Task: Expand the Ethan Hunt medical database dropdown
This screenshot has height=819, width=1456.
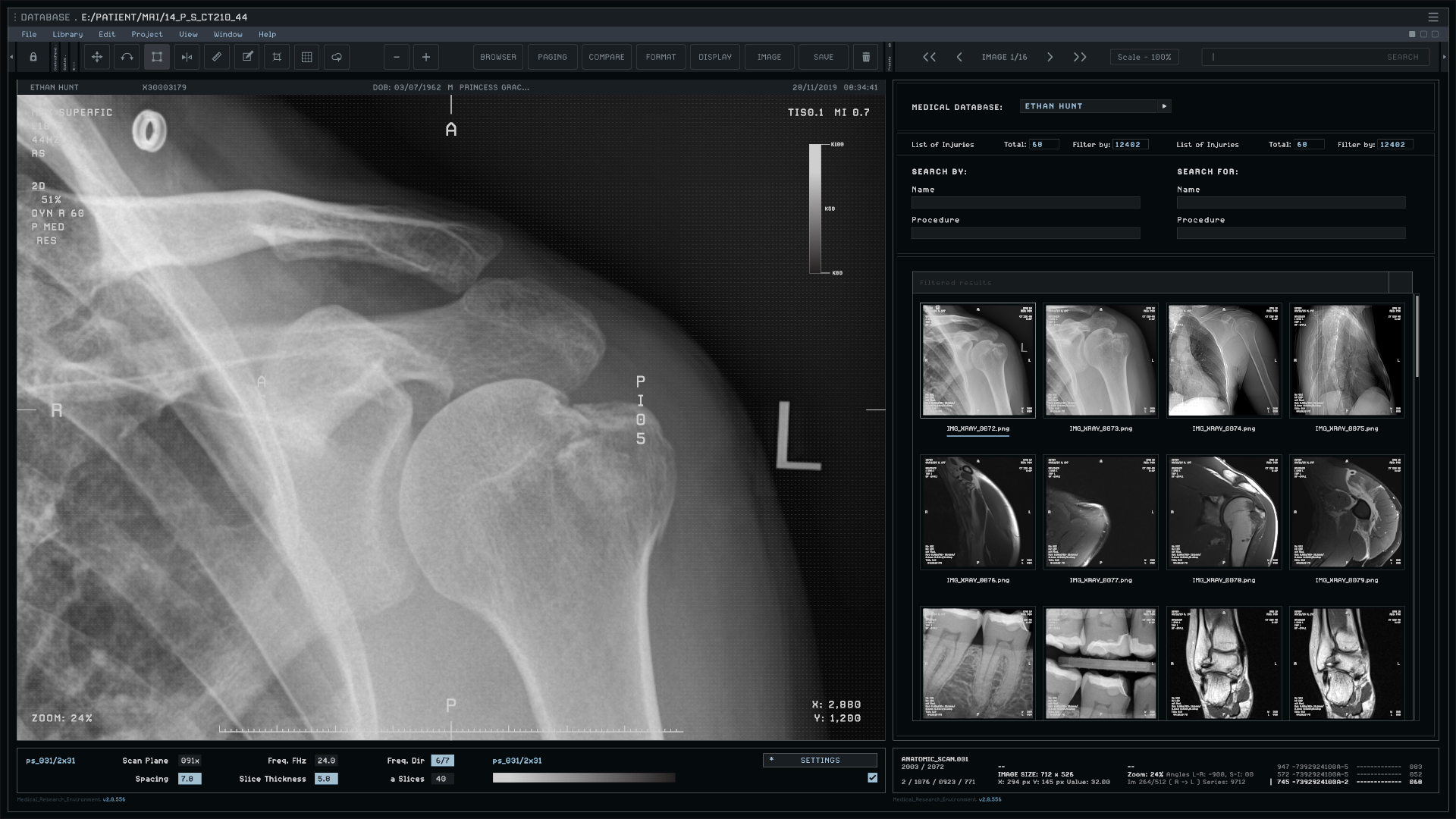Action: coord(1164,106)
